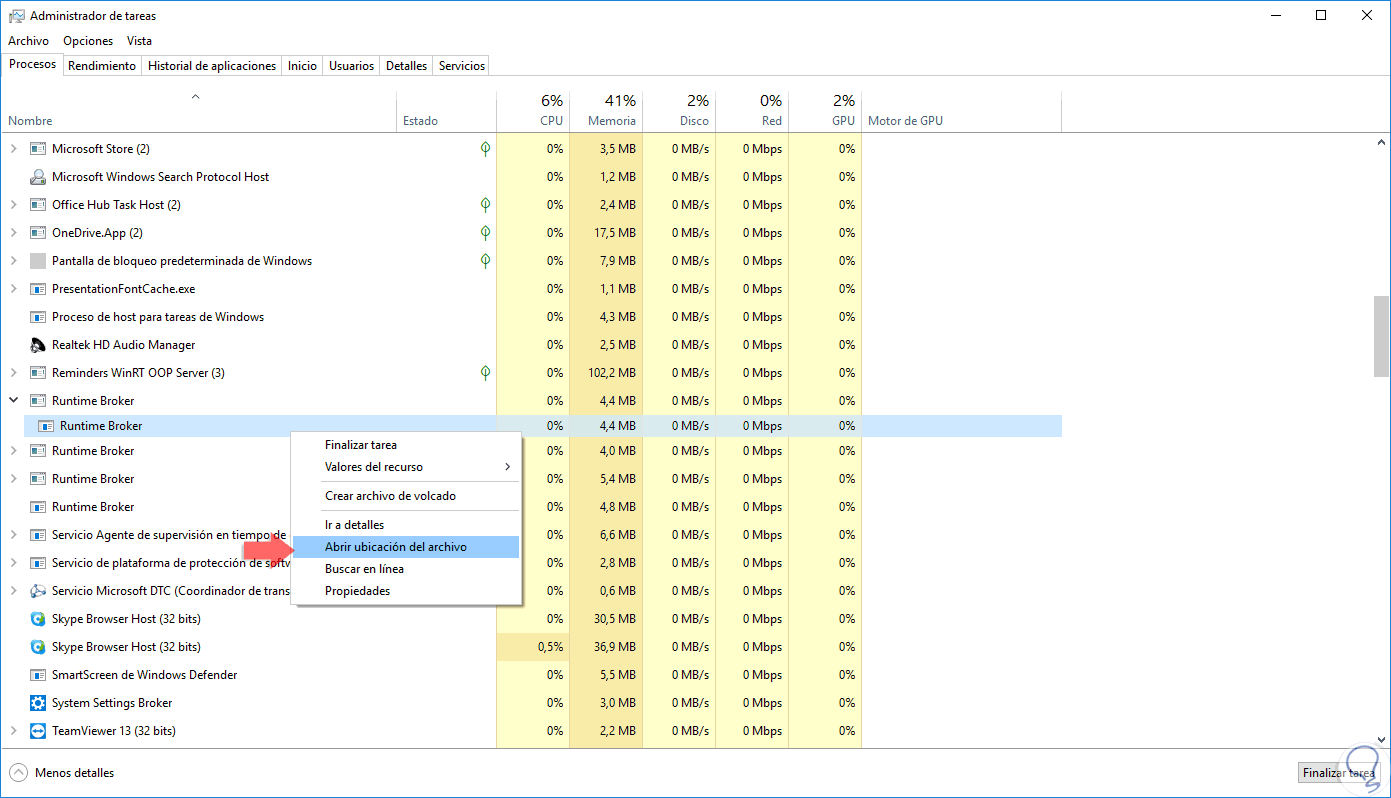
Task: Click the System Settings Broker gear icon
Action: (x=38, y=703)
